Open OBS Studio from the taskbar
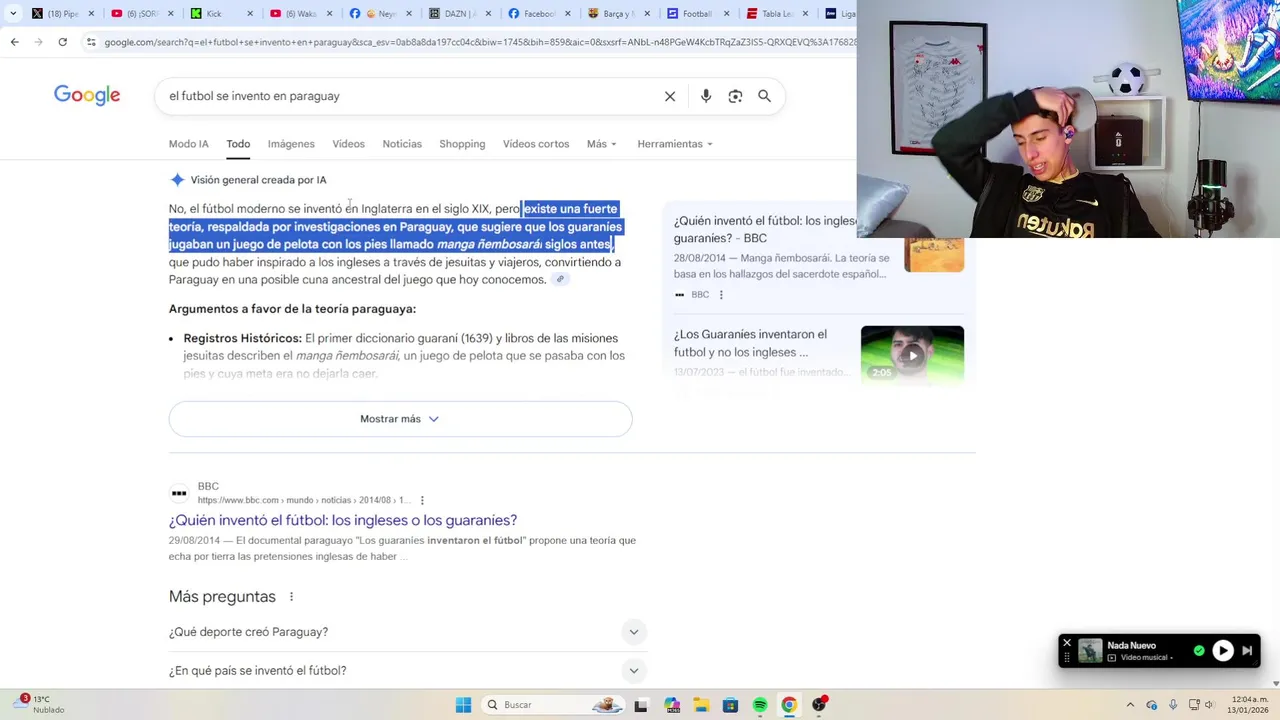The image size is (1280, 720). tap(819, 705)
